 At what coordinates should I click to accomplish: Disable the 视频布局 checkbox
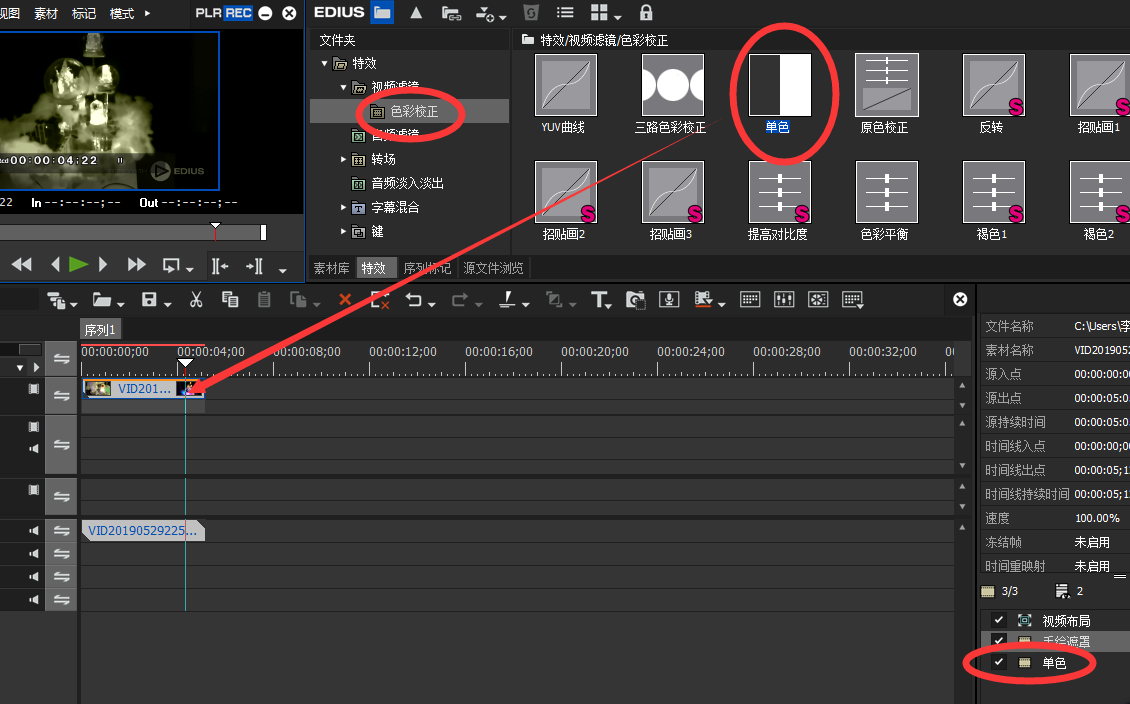(998, 619)
